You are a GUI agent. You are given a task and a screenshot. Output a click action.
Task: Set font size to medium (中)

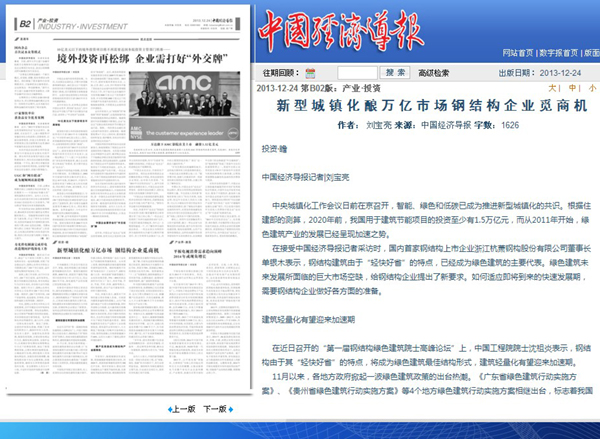coord(573,87)
